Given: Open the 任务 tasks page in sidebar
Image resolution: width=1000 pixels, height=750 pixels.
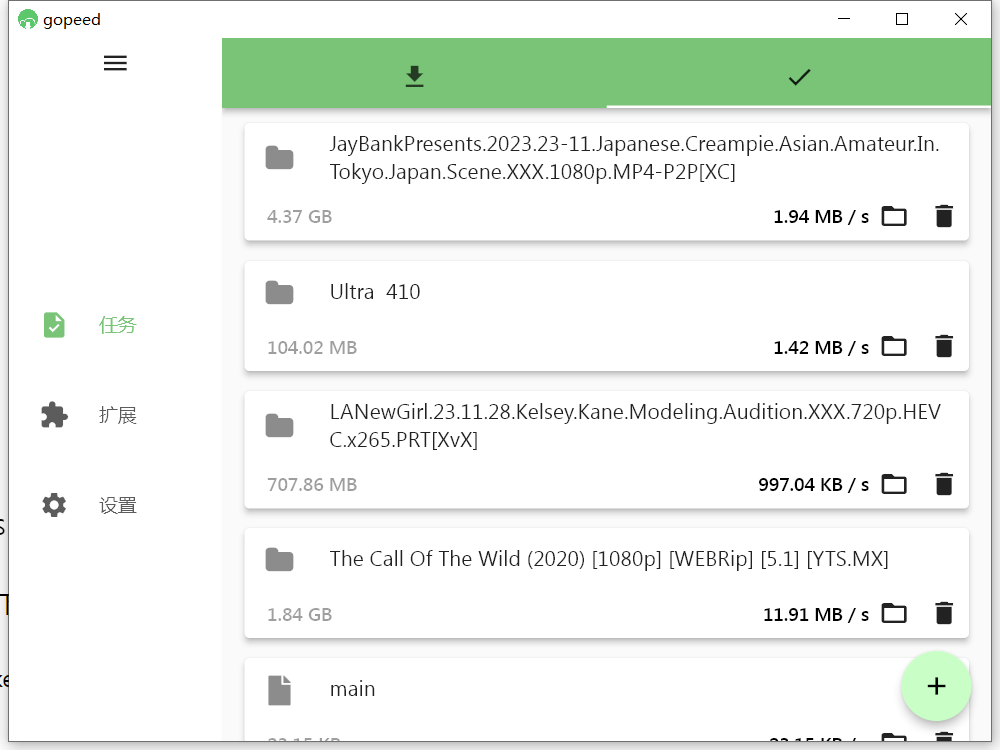Looking at the screenshot, I should tap(117, 325).
